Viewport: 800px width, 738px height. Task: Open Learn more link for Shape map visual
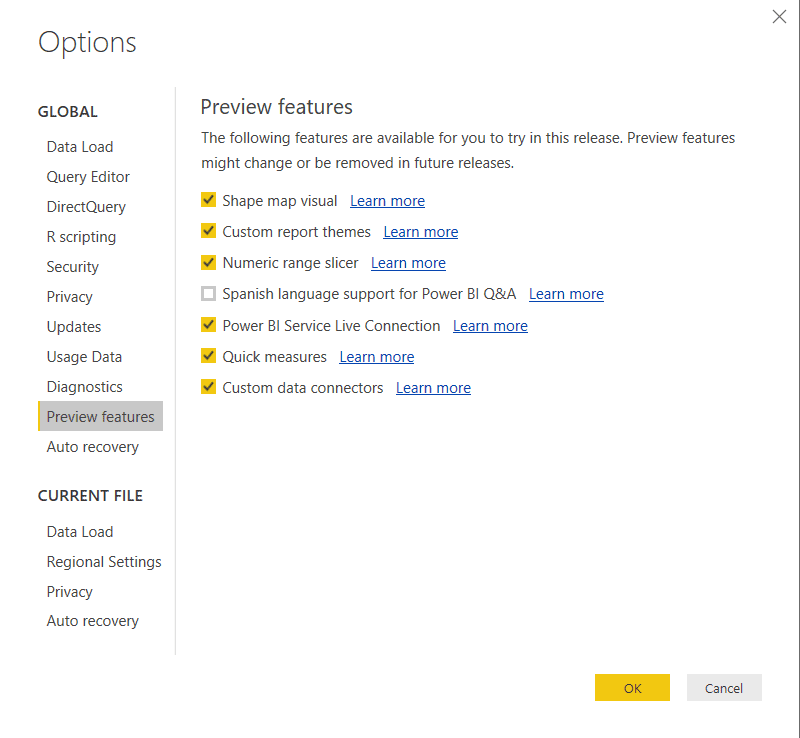coord(387,201)
